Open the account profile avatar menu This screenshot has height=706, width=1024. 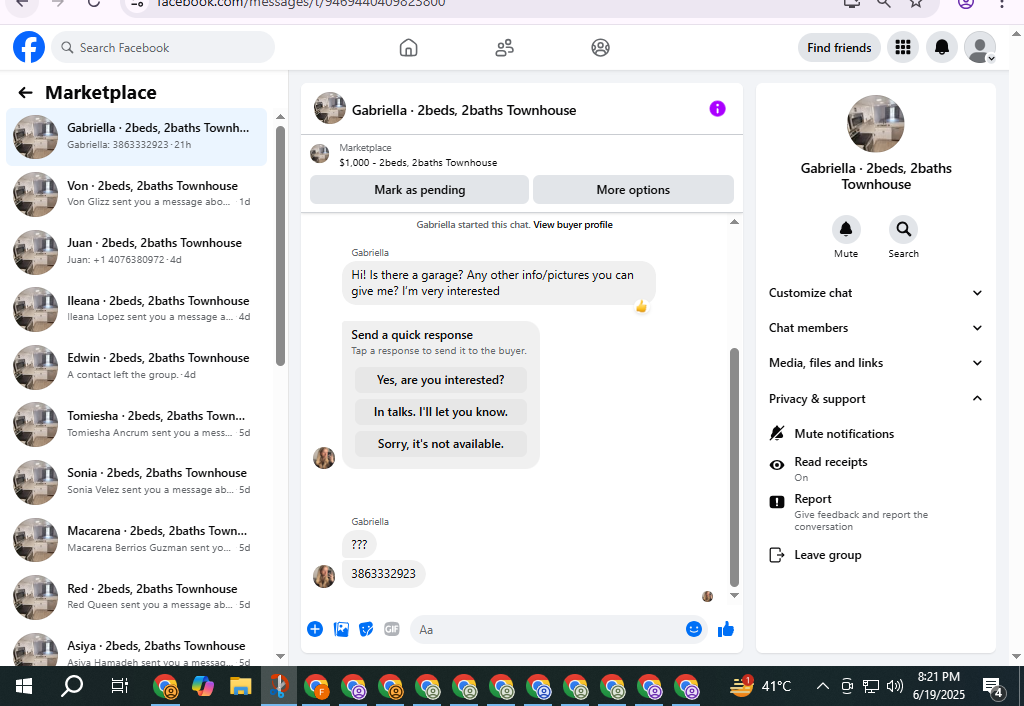[x=980, y=47]
